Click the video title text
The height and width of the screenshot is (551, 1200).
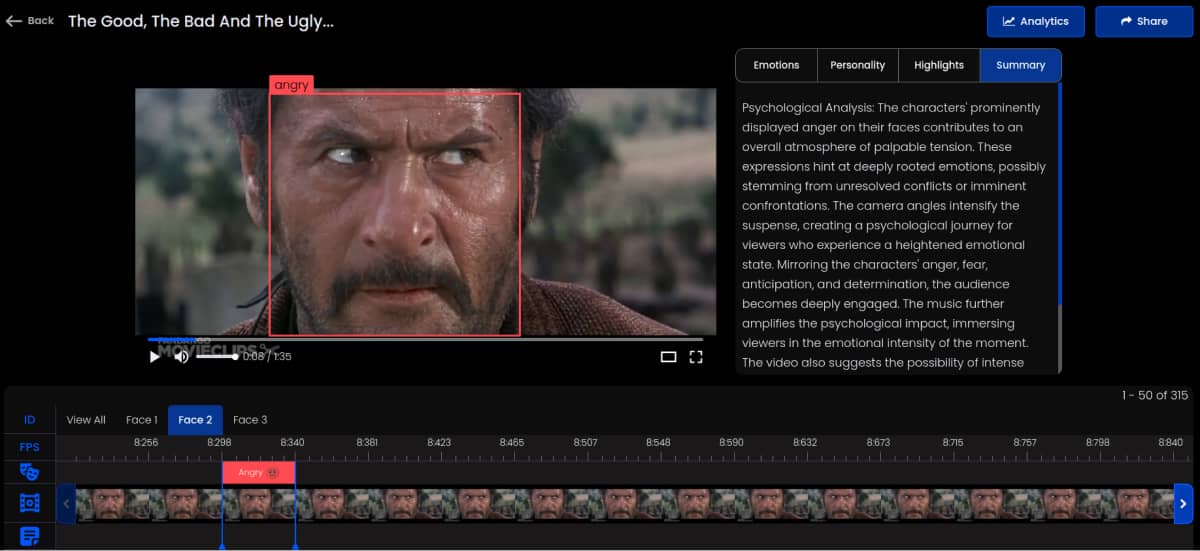point(201,21)
